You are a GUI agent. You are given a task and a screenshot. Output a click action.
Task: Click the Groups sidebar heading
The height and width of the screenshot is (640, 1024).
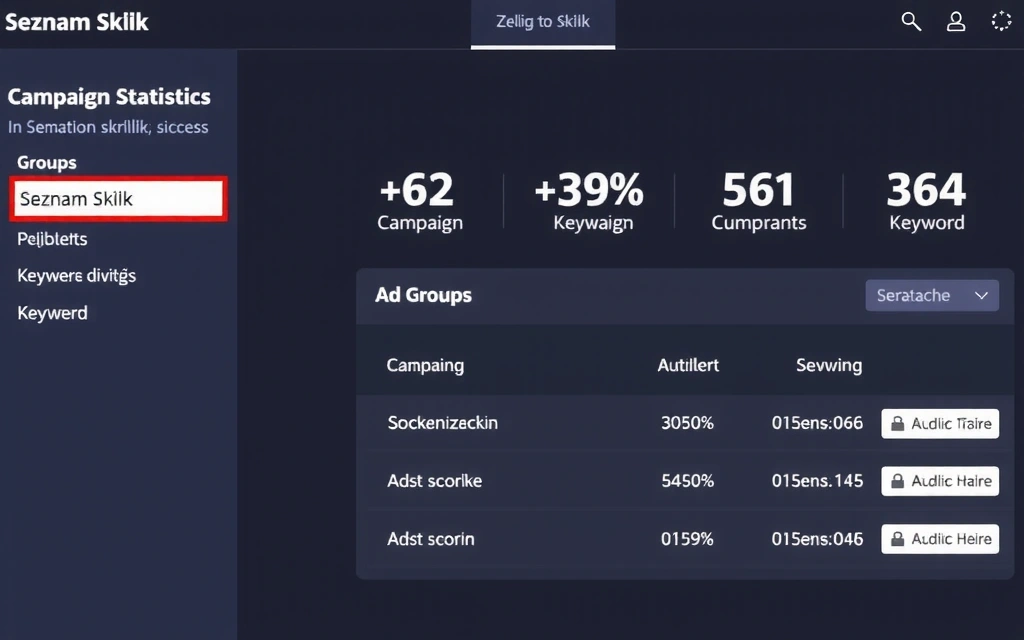click(47, 162)
